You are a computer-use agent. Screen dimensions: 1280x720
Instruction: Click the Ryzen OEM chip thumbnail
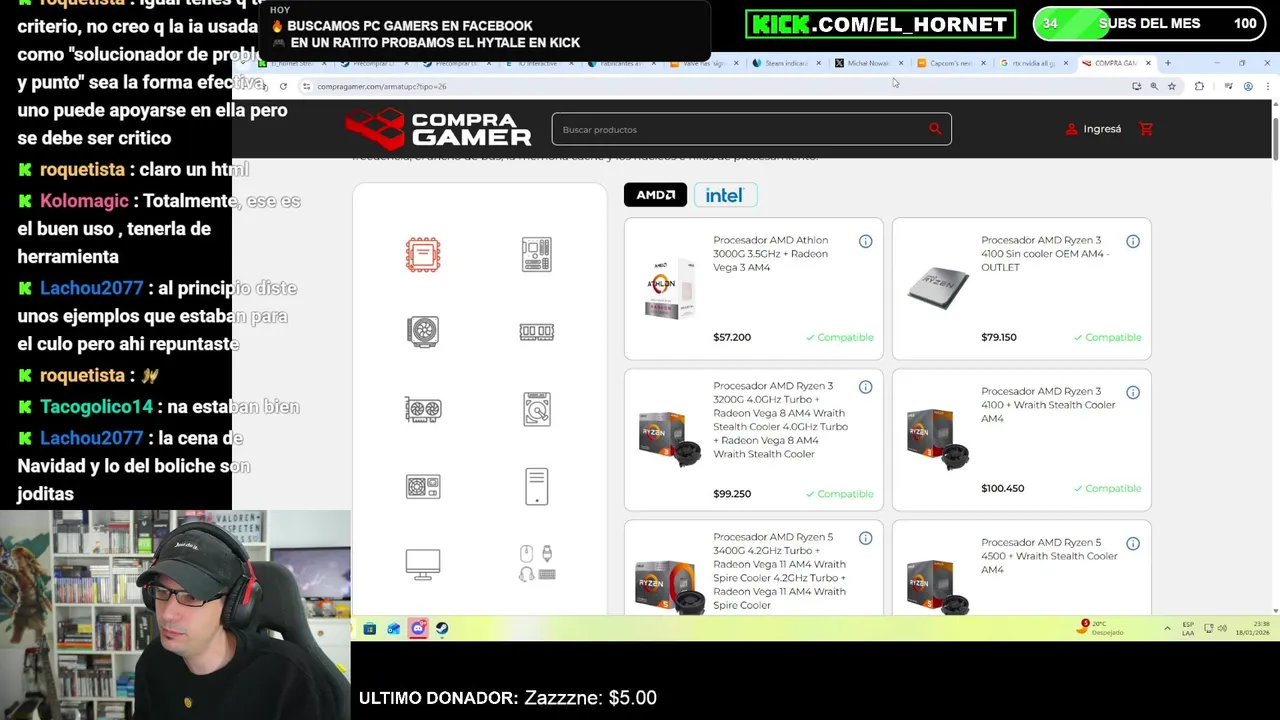pos(938,288)
